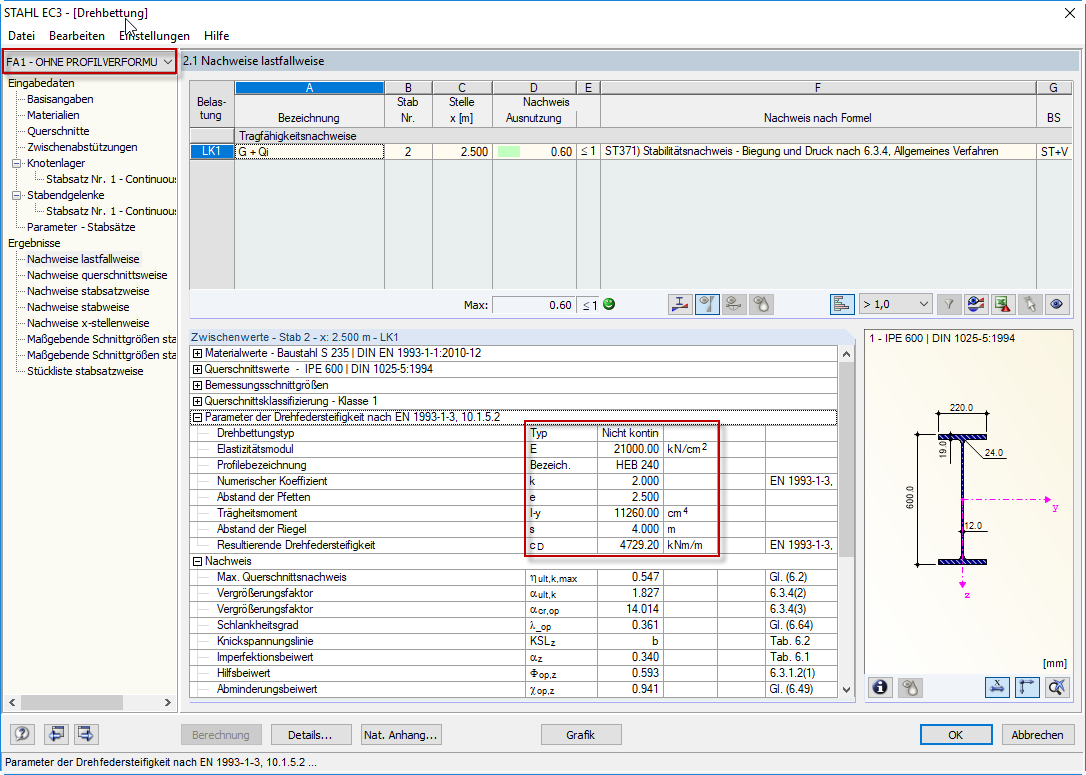This screenshot has width=1086, height=775.
Task: Confirm with the OK button
Action: point(956,735)
